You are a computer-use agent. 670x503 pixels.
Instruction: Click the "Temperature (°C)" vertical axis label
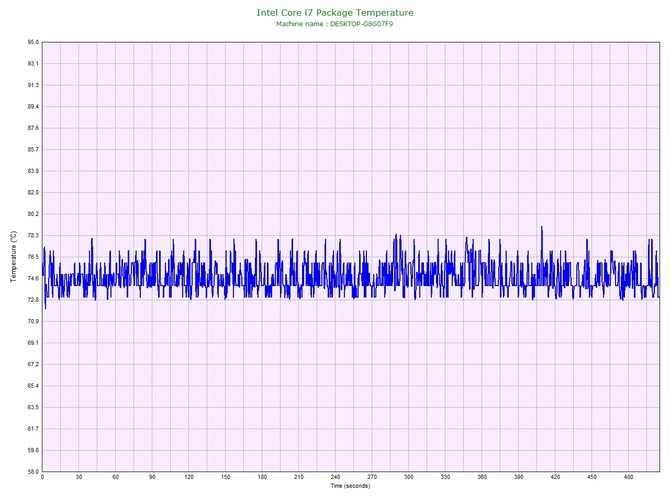[x=14, y=256]
